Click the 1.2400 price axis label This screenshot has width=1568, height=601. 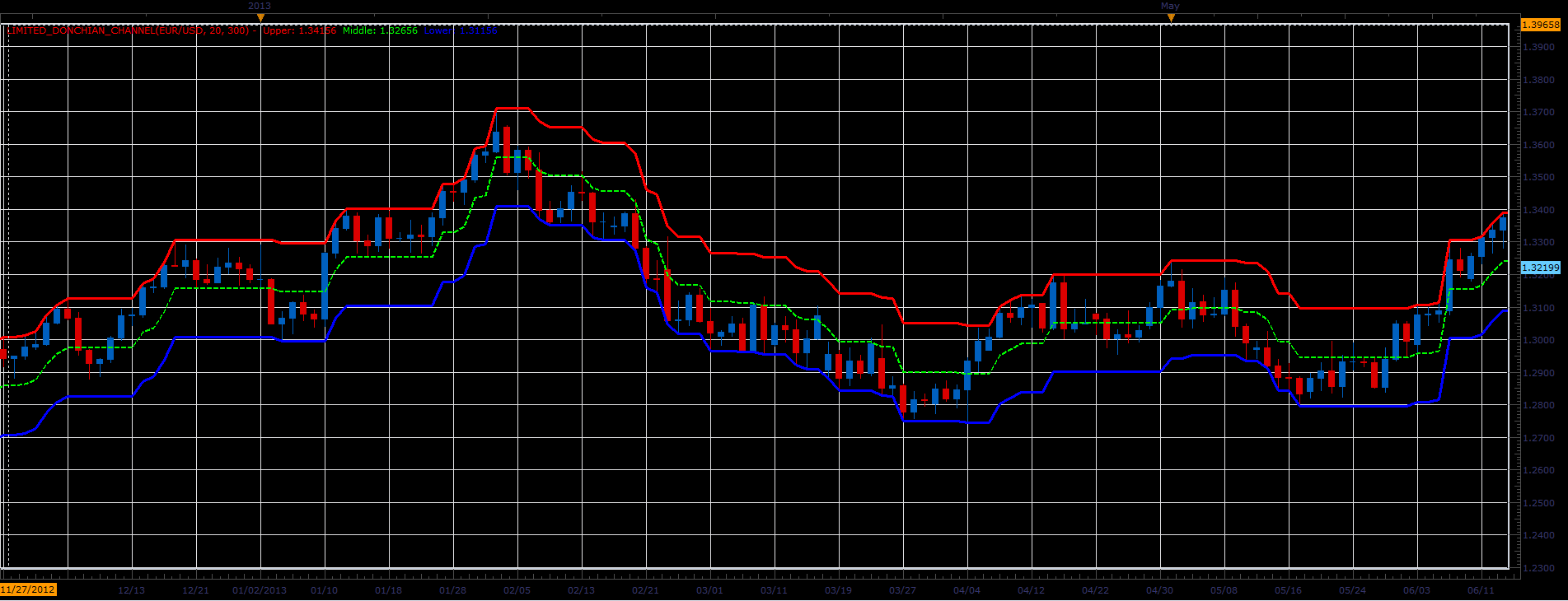pos(1539,535)
